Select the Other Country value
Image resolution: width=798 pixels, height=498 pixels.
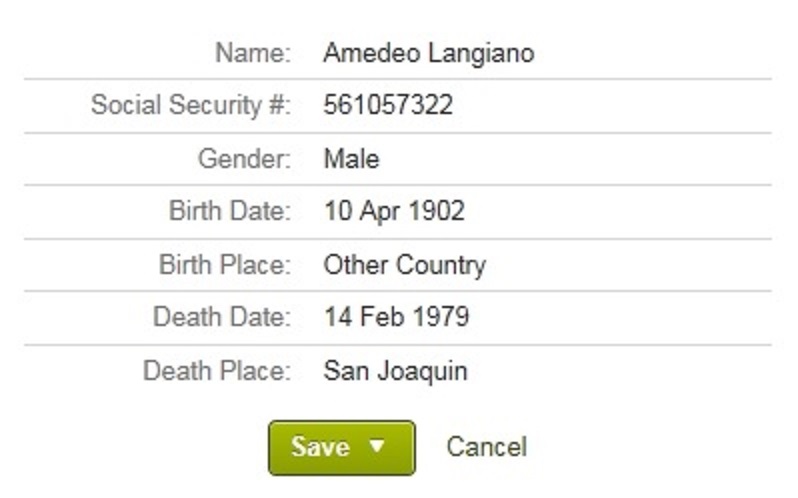[x=404, y=266]
